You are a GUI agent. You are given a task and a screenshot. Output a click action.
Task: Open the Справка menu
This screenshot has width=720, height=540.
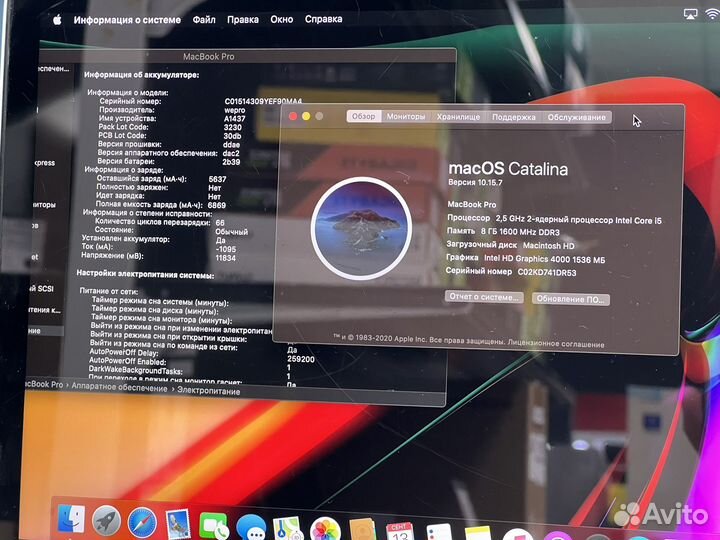[323, 19]
